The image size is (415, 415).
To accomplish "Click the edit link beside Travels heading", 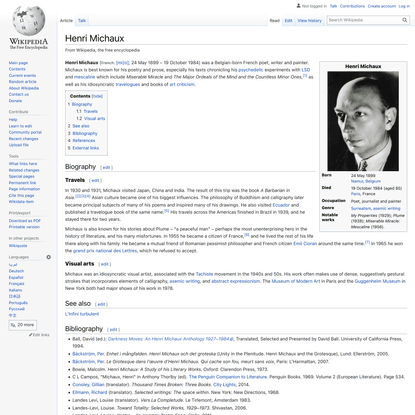I will coord(95,180).
